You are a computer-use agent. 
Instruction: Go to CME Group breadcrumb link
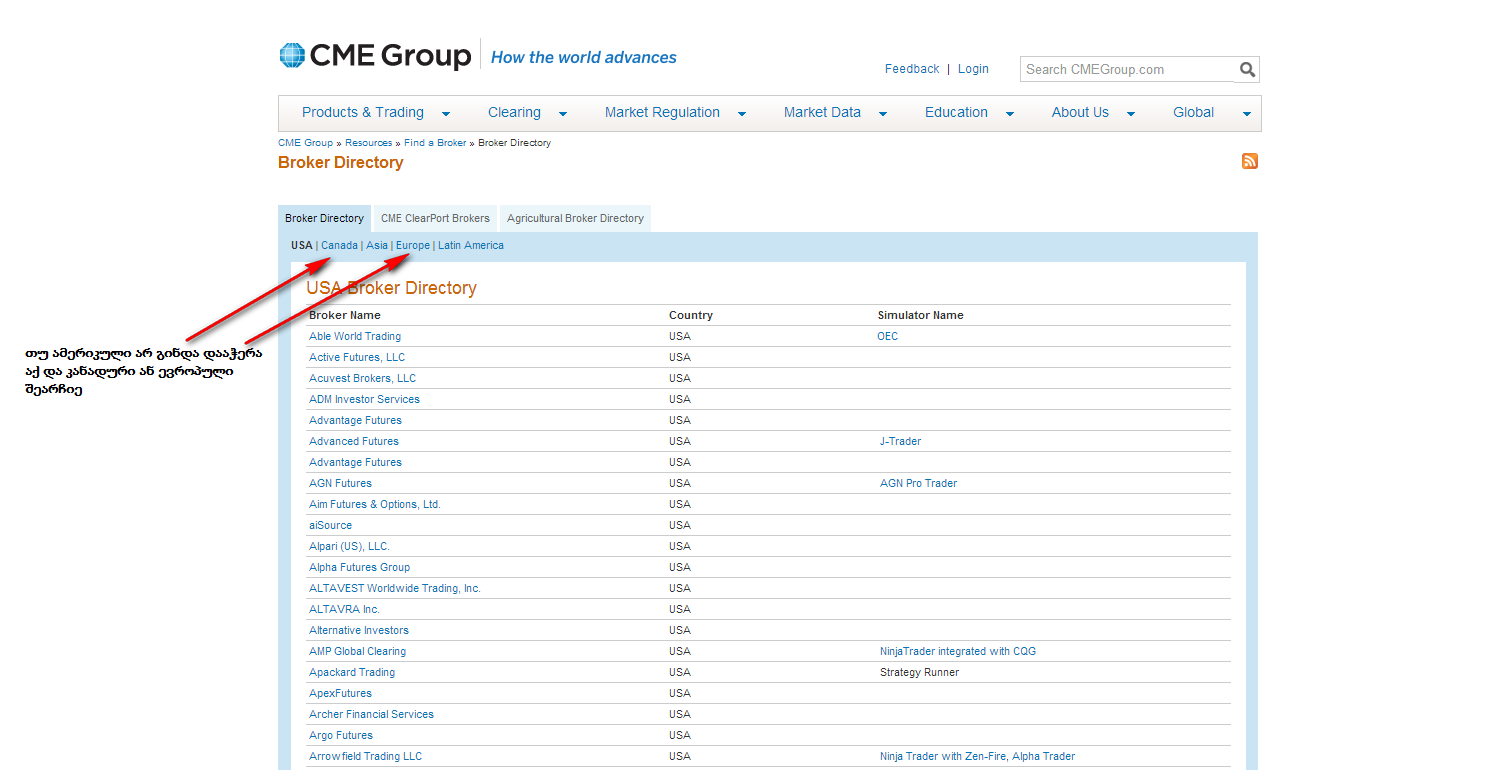[x=305, y=143]
